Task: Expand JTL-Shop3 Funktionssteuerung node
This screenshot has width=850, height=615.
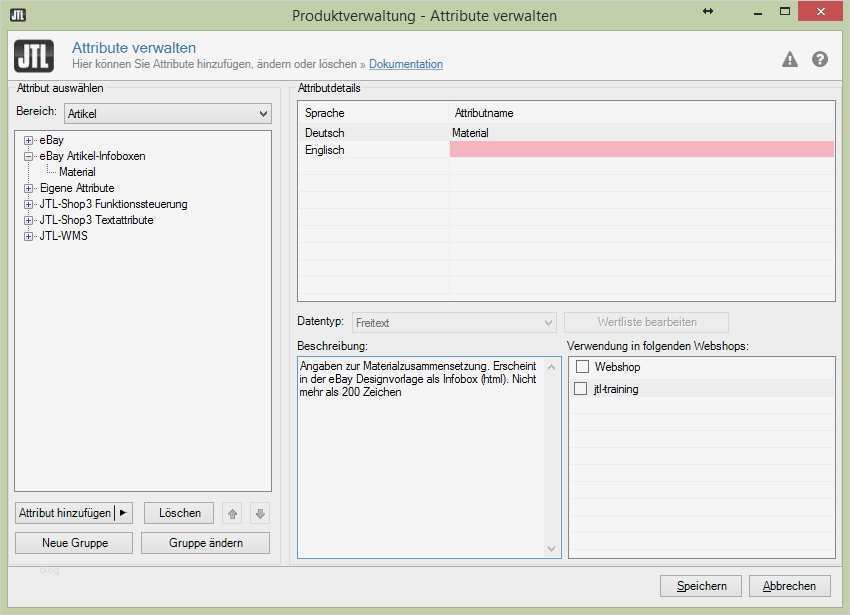Action: click(28, 204)
